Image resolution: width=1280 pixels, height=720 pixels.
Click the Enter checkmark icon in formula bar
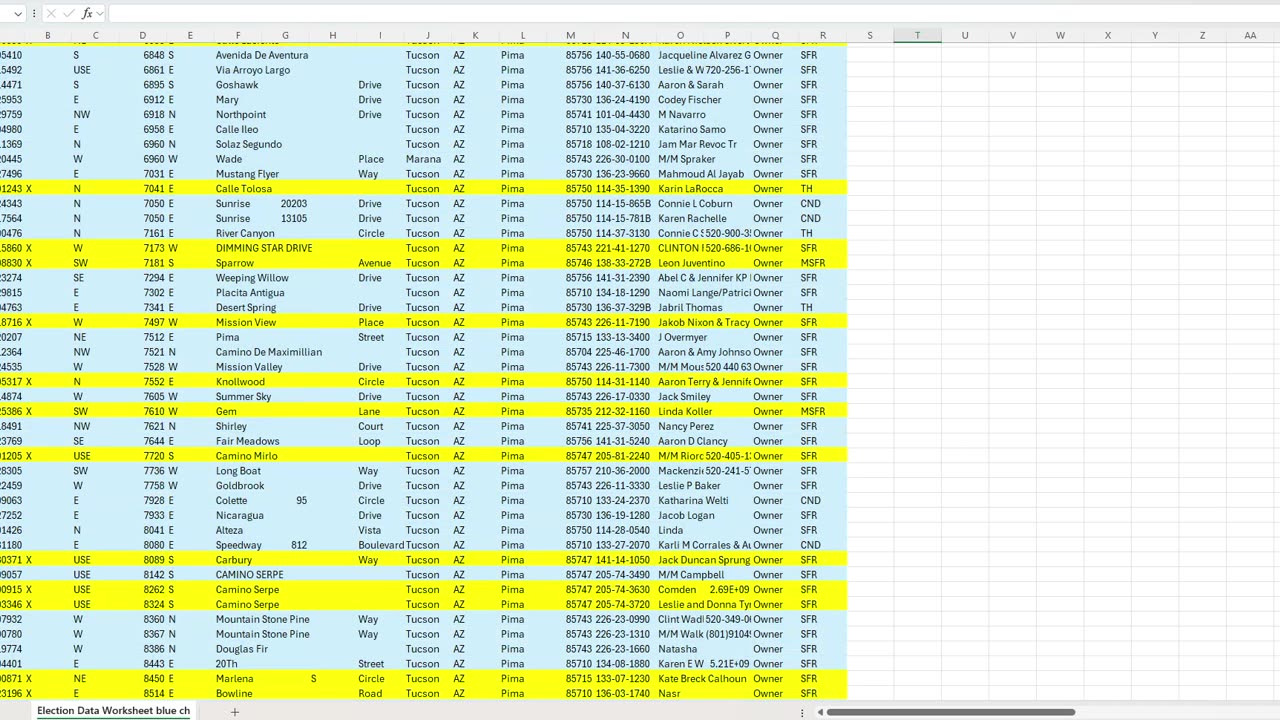click(x=69, y=14)
